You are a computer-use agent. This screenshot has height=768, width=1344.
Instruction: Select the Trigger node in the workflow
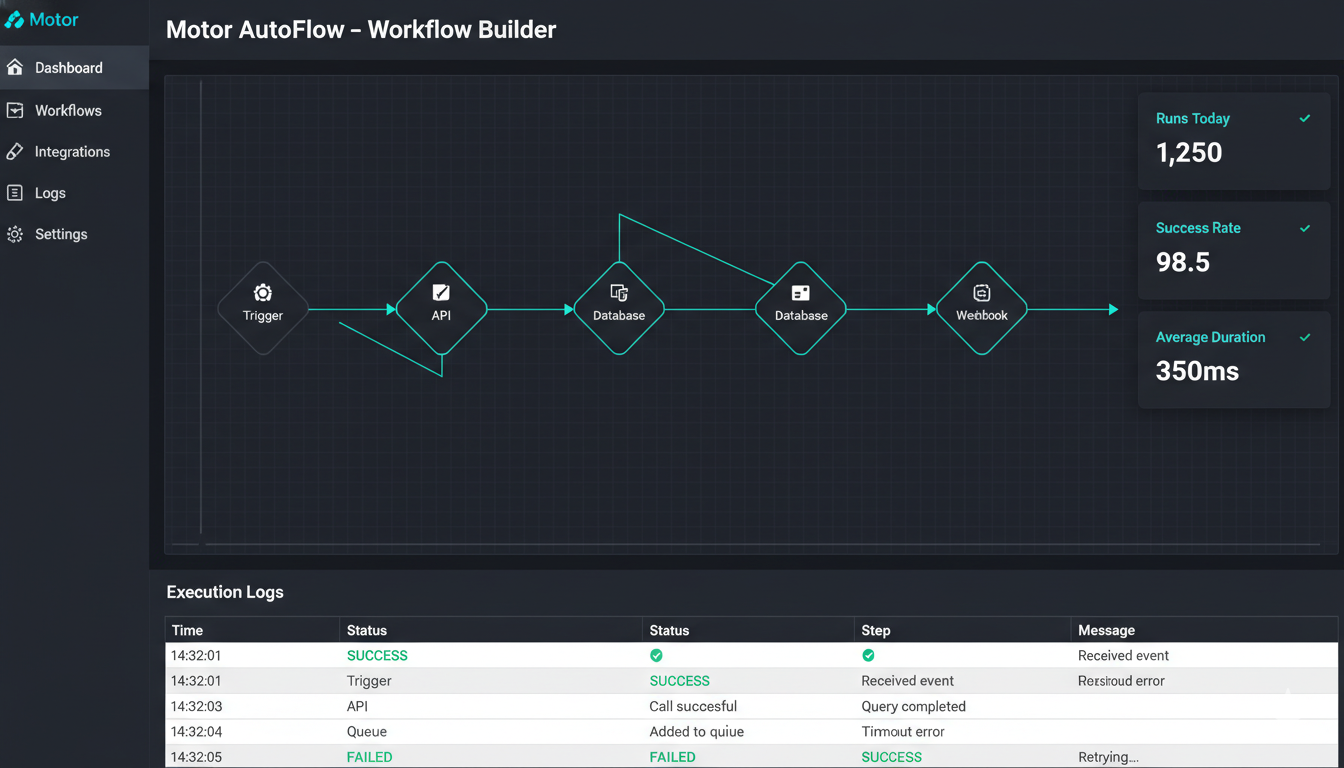[x=263, y=308]
